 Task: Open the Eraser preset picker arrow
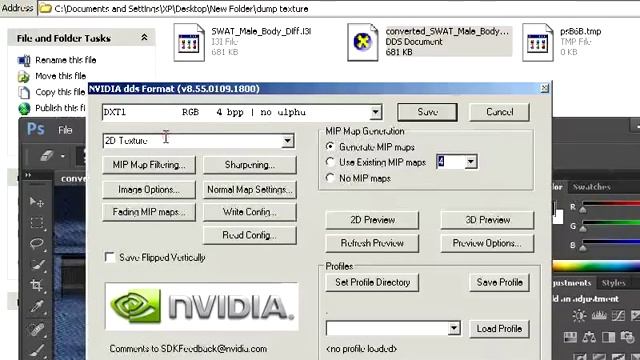(62, 156)
